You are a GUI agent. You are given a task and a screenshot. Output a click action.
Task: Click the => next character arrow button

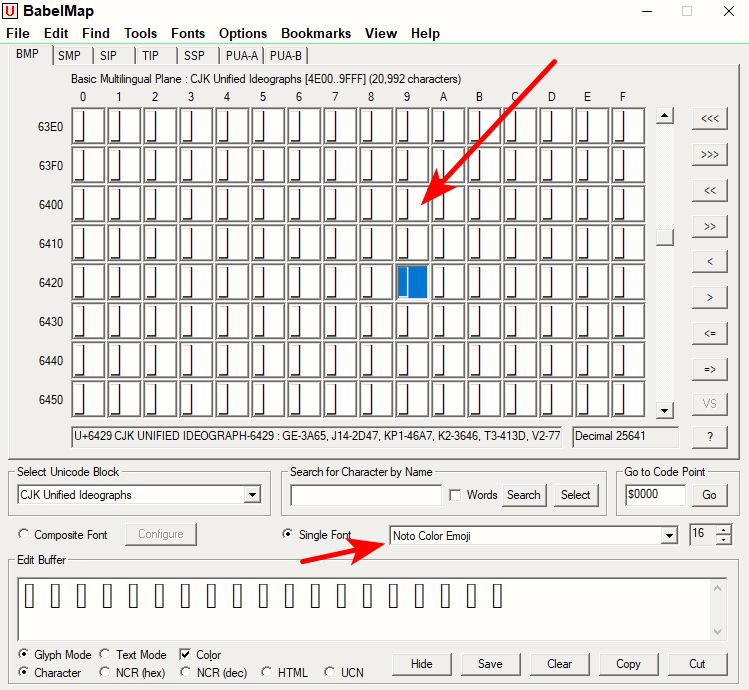click(709, 369)
